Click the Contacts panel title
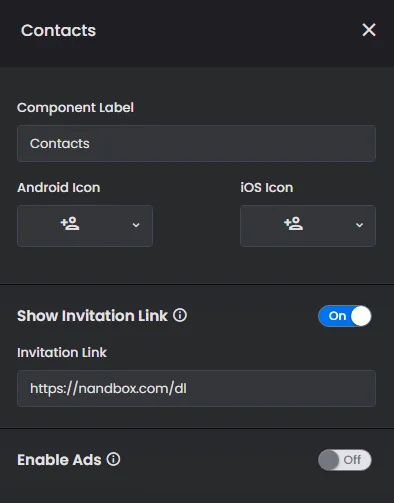Viewport: 394px width, 503px height. coord(58,31)
